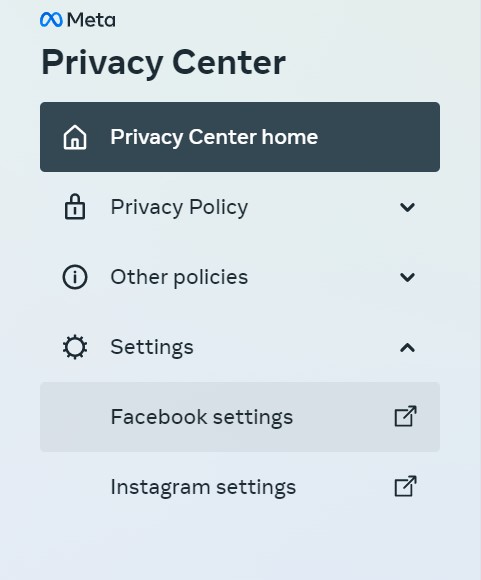Click empty space in highlighted Facebook settings row

pos(342,417)
